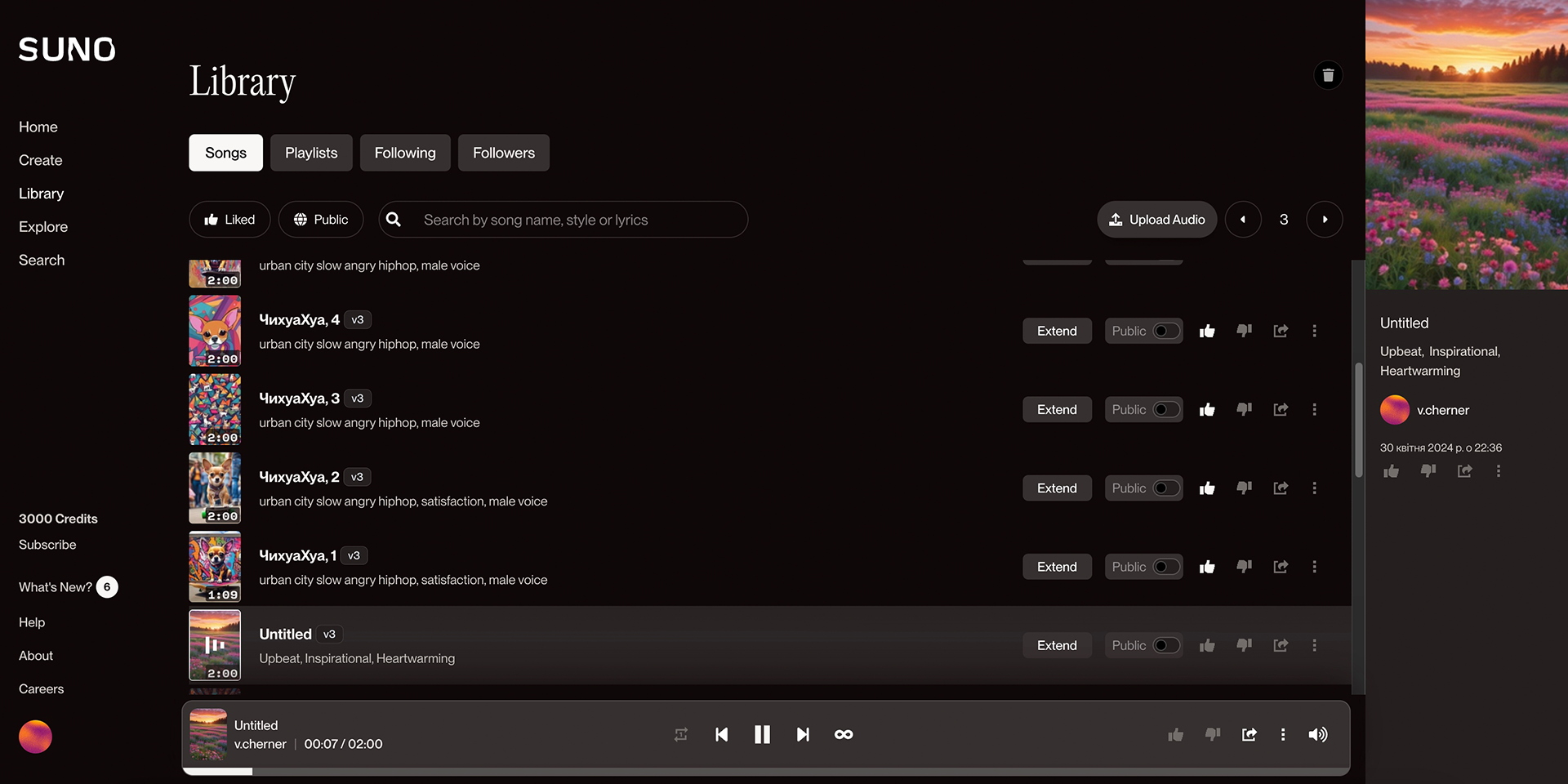This screenshot has height=784, width=1568.
Task: Go to next library page arrow
Action: point(1324,220)
